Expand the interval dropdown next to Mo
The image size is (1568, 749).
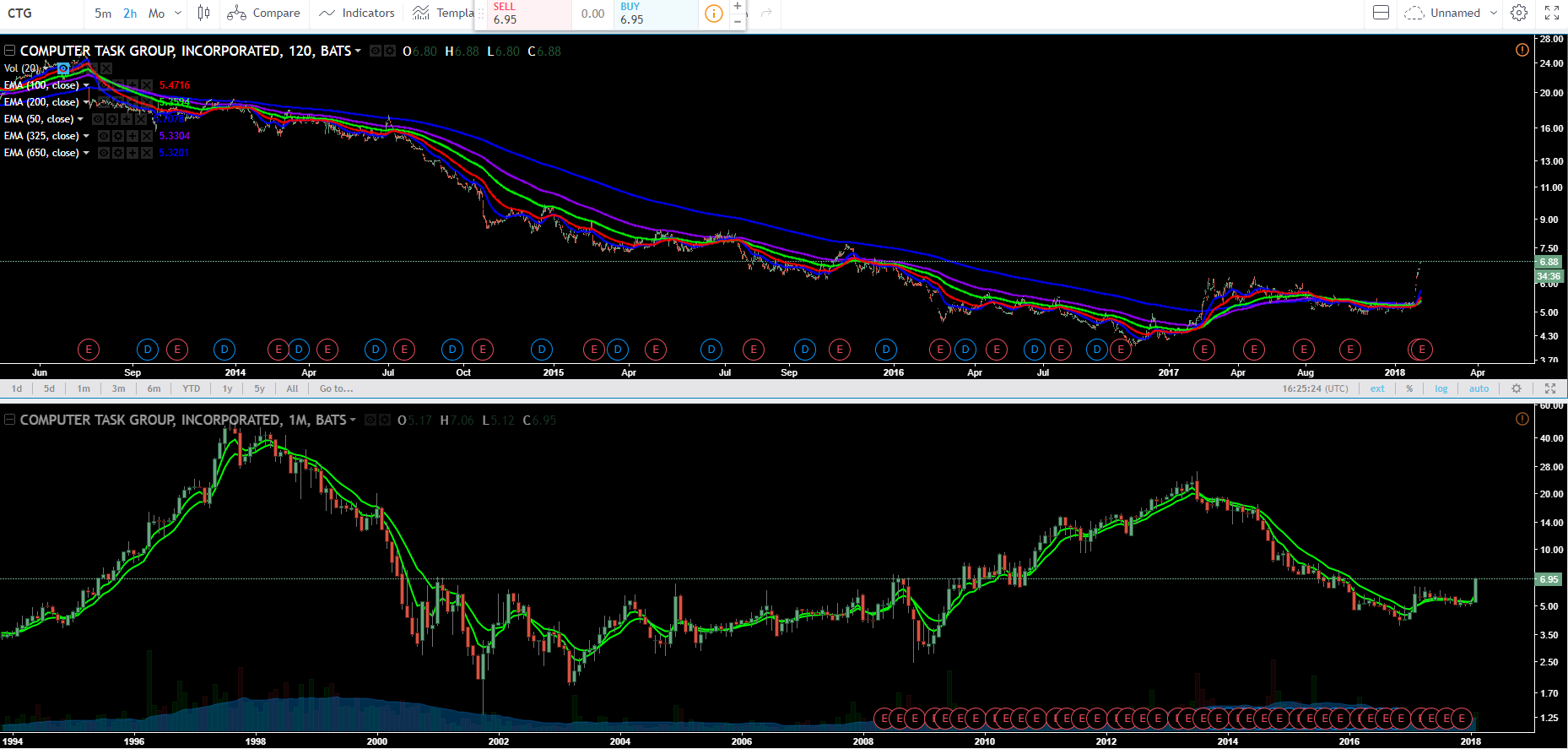[177, 13]
